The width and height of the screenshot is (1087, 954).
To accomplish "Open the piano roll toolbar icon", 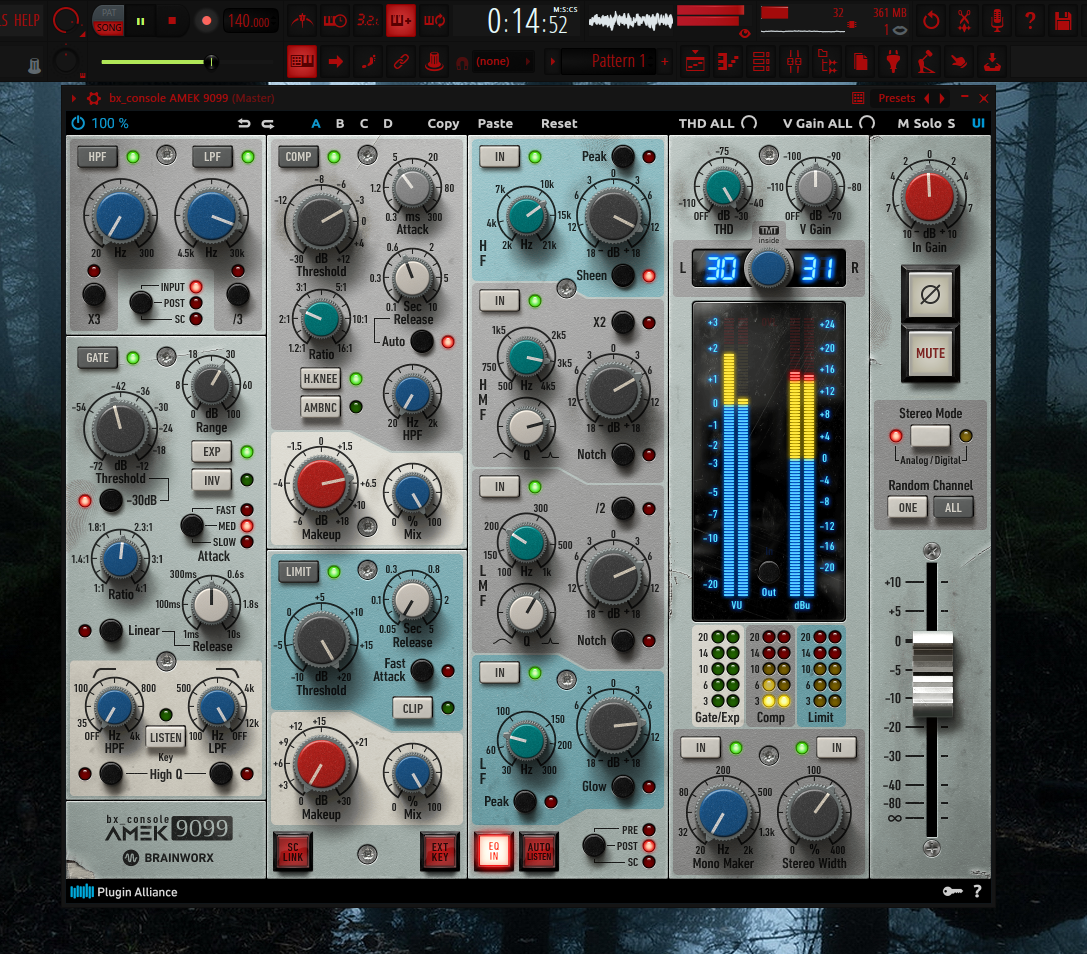I will tap(727, 62).
